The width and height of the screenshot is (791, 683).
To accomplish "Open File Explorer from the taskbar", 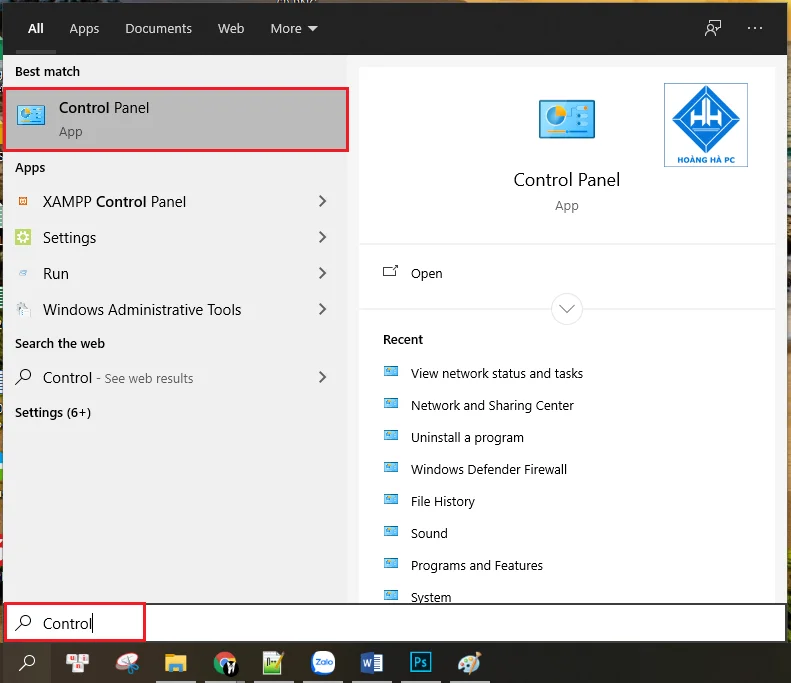I will click(176, 662).
